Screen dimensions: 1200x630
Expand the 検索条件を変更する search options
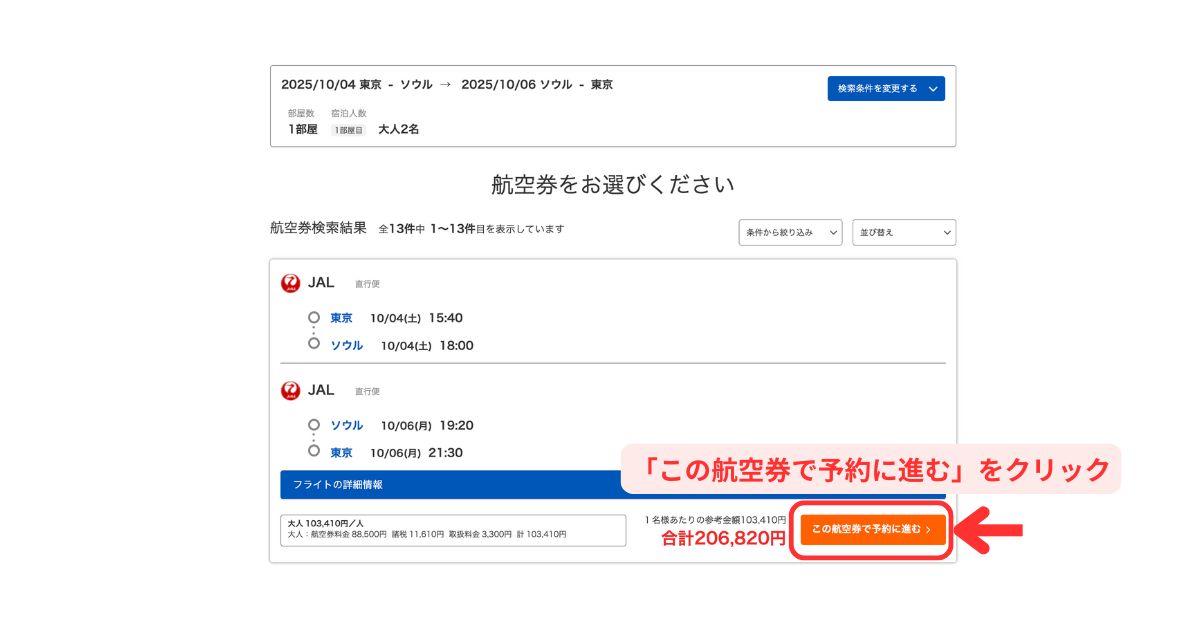(x=885, y=89)
